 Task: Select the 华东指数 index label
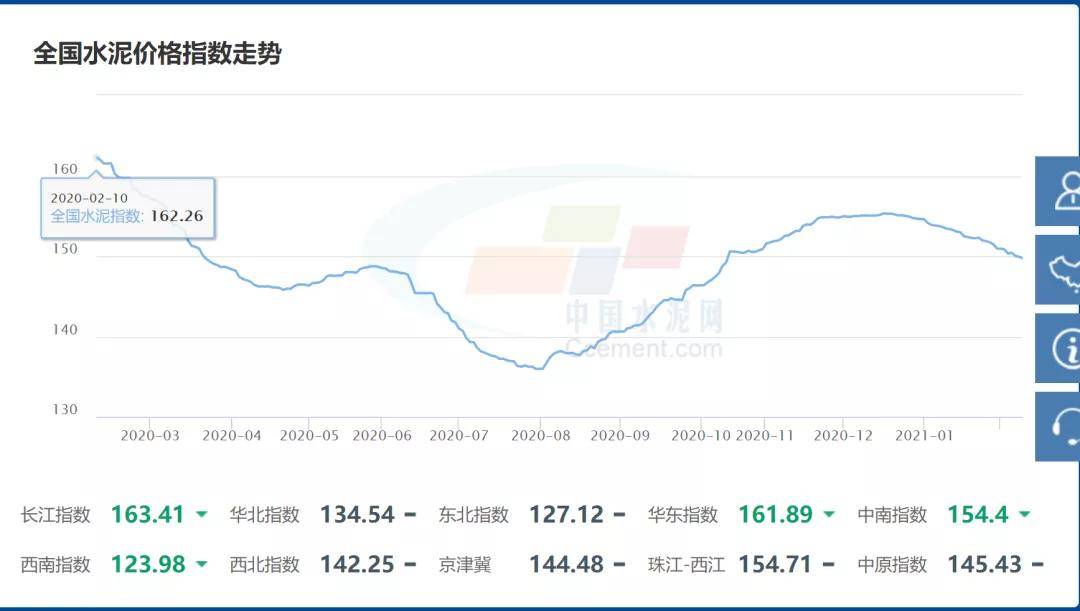tap(683, 515)
